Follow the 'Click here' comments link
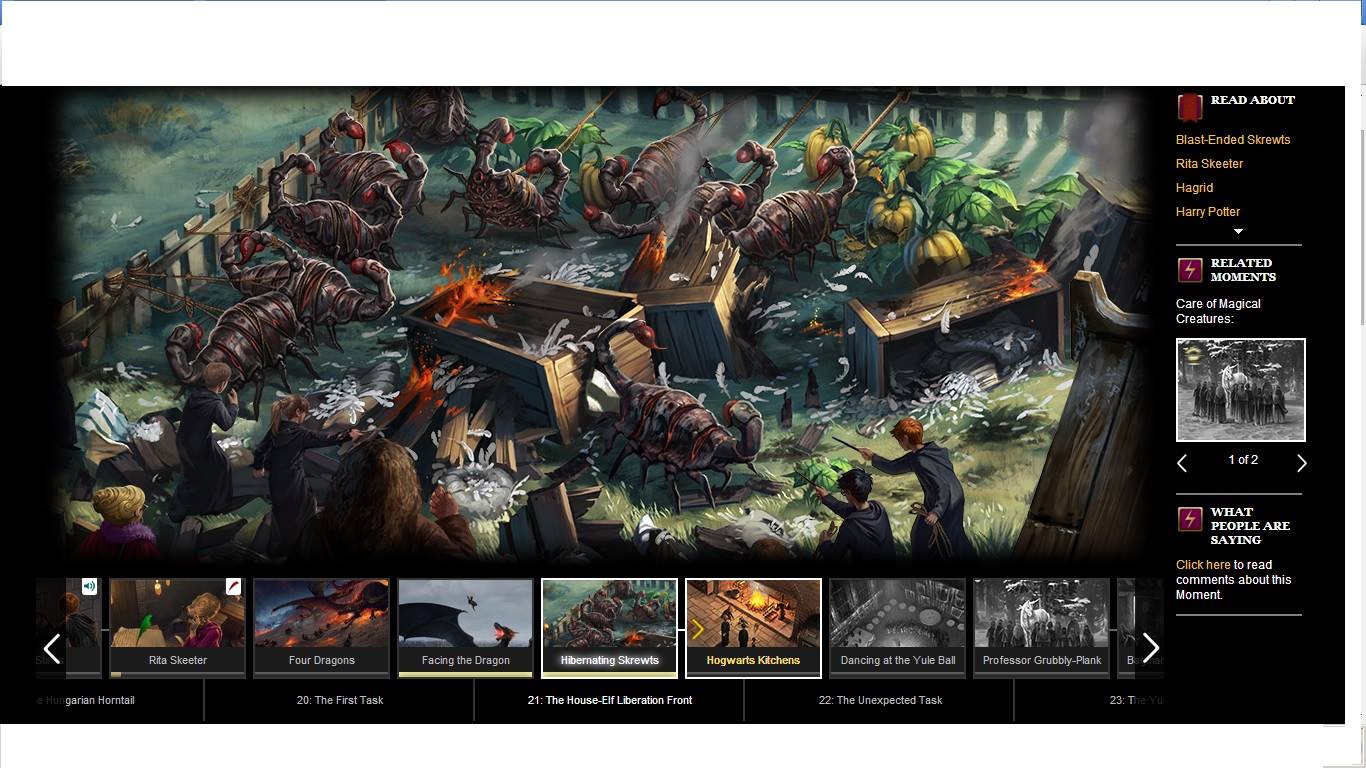The height and width of the screenshot is (768, 1366). point(1203,565)
